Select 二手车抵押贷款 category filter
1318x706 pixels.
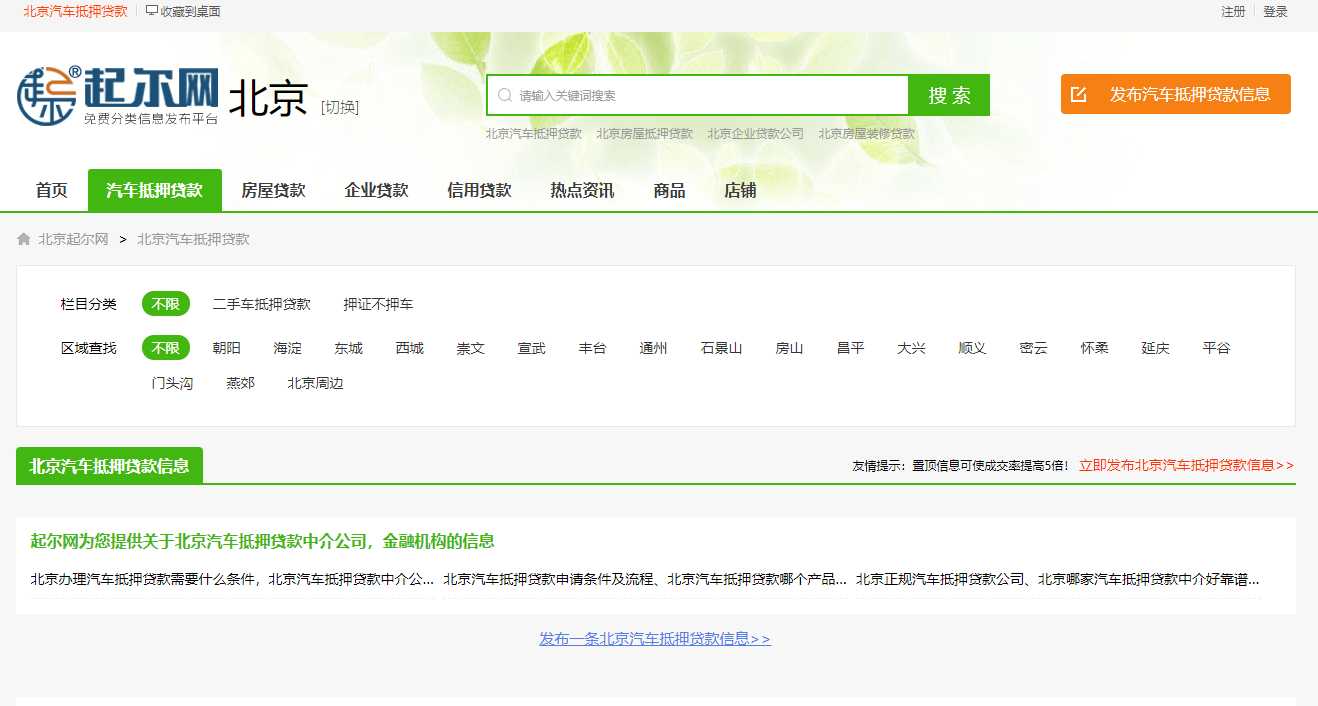[262, 304]
